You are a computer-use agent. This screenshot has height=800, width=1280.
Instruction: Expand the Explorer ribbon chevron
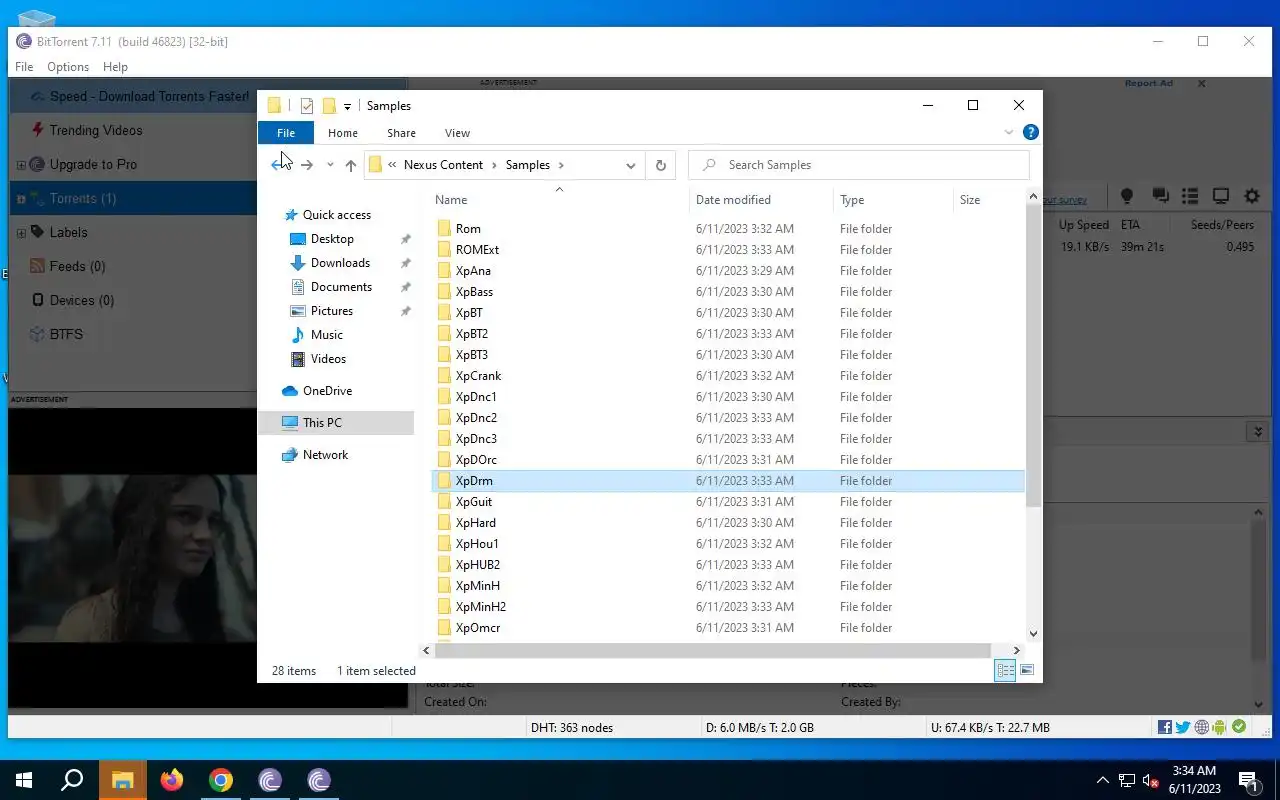pyautogui.click(x=1008, y=132)
